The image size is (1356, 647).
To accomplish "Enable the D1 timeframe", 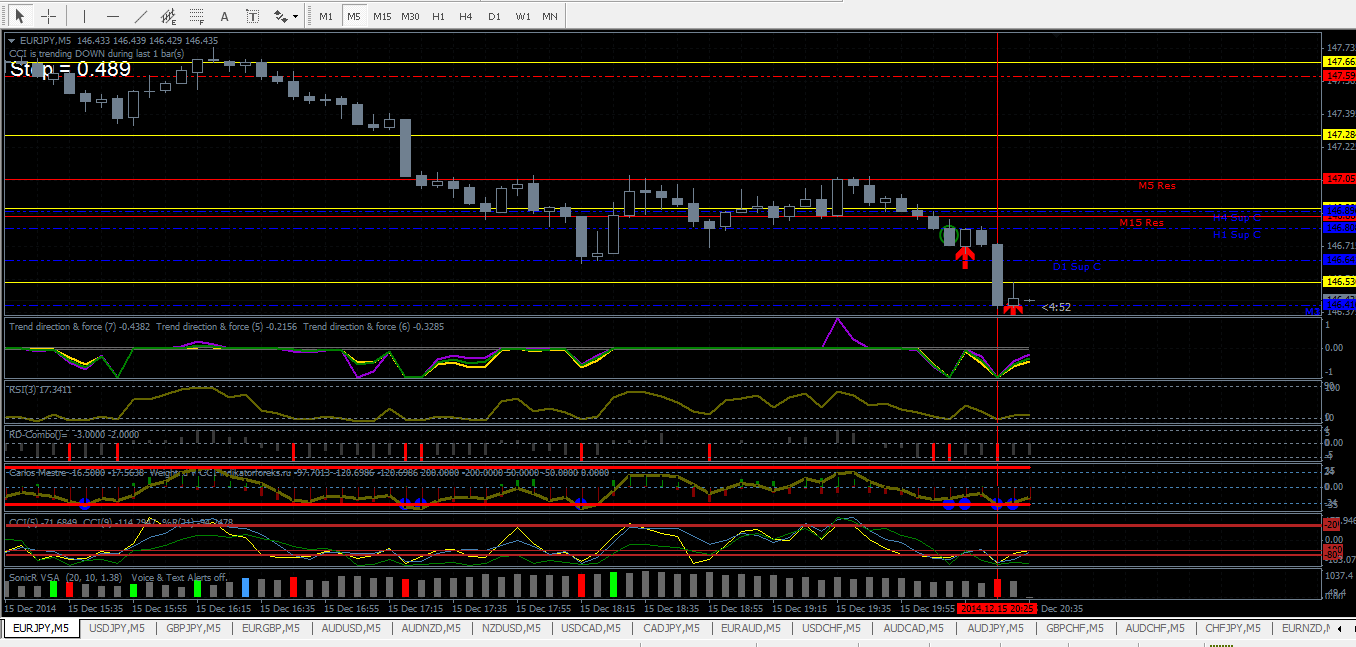I will [x=494, y=16].
